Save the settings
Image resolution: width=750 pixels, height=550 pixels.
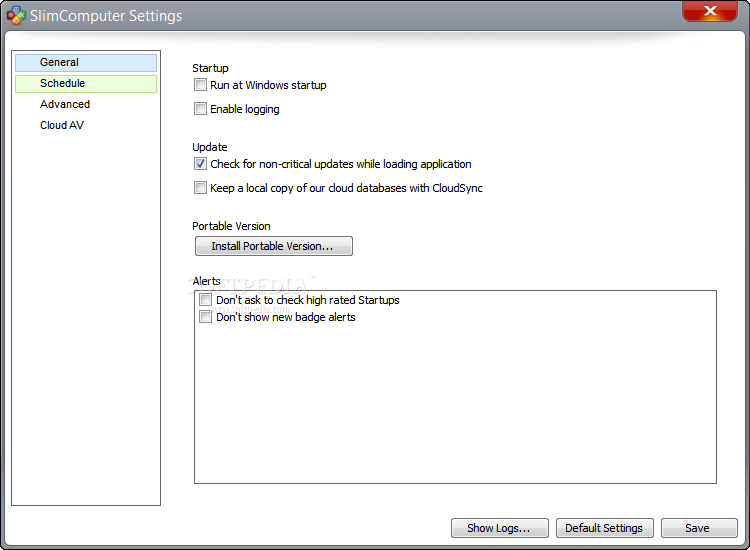pos(699,528)
